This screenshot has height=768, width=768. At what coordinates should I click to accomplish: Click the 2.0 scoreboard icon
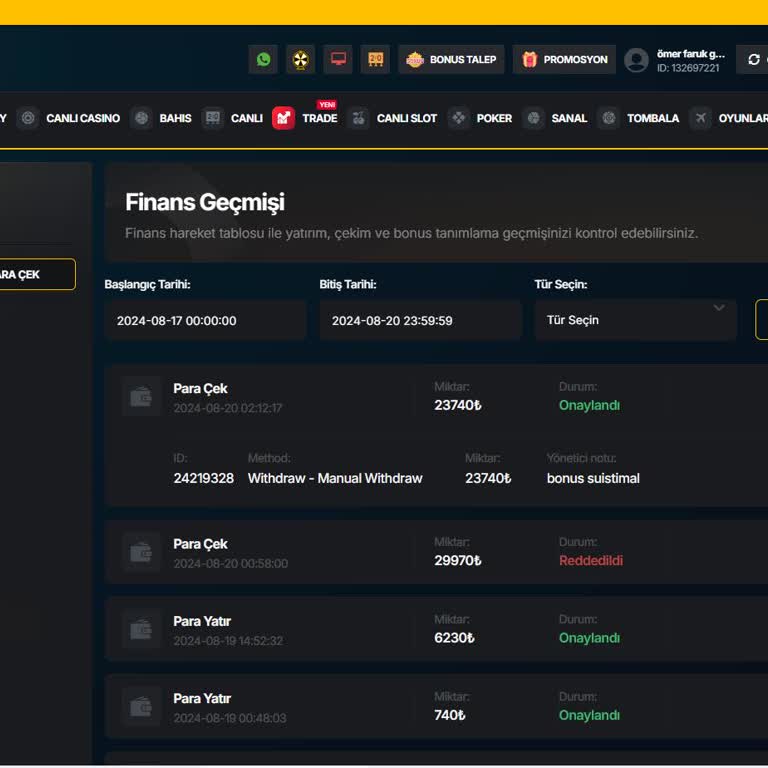375,59
